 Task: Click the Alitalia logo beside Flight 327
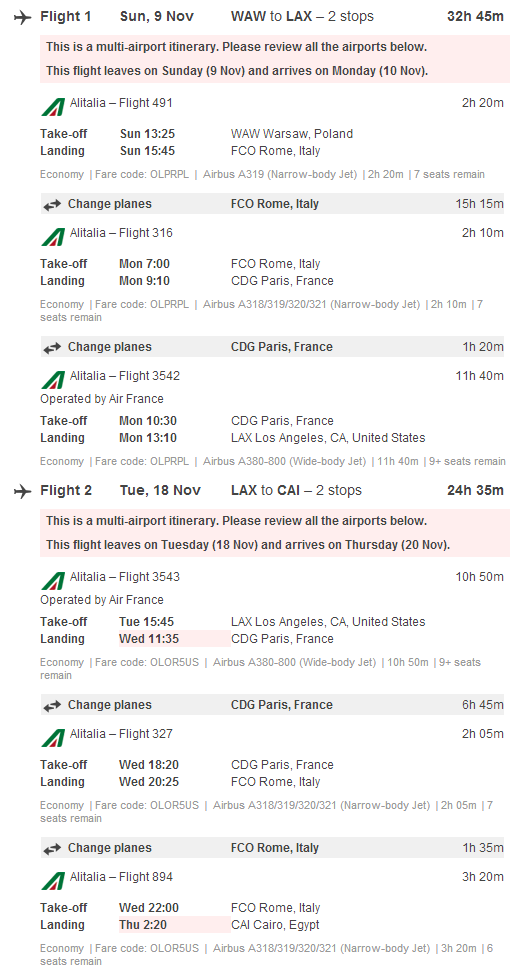[53, 737]
